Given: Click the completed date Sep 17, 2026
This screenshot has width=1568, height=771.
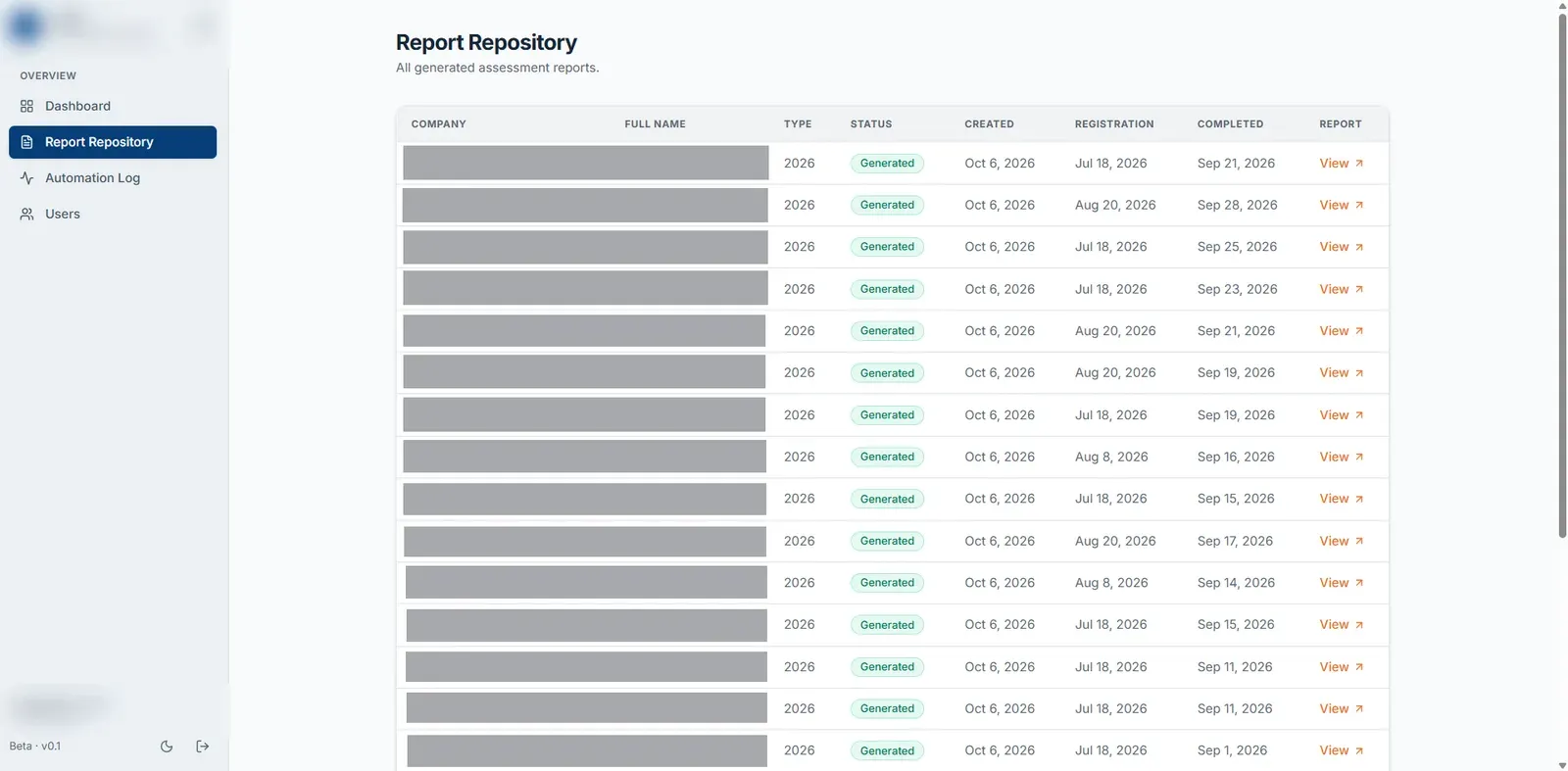Looking at the screenshot, I should (x=1235, y=541).
